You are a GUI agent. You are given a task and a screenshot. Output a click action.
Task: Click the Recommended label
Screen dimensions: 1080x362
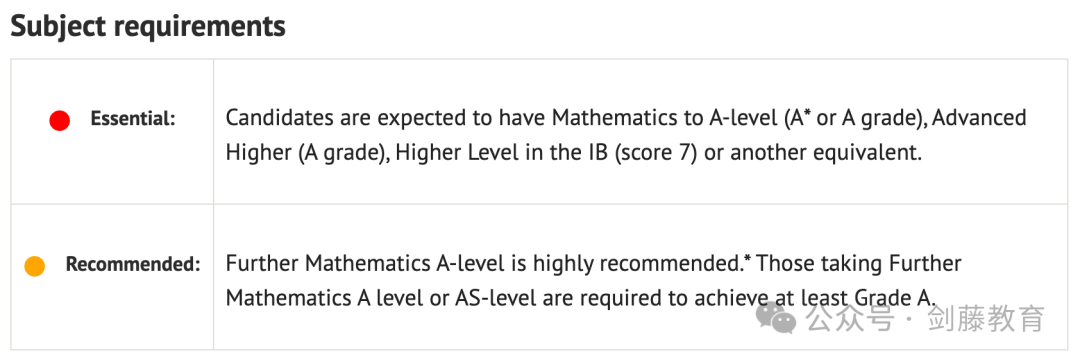point(133,264)
